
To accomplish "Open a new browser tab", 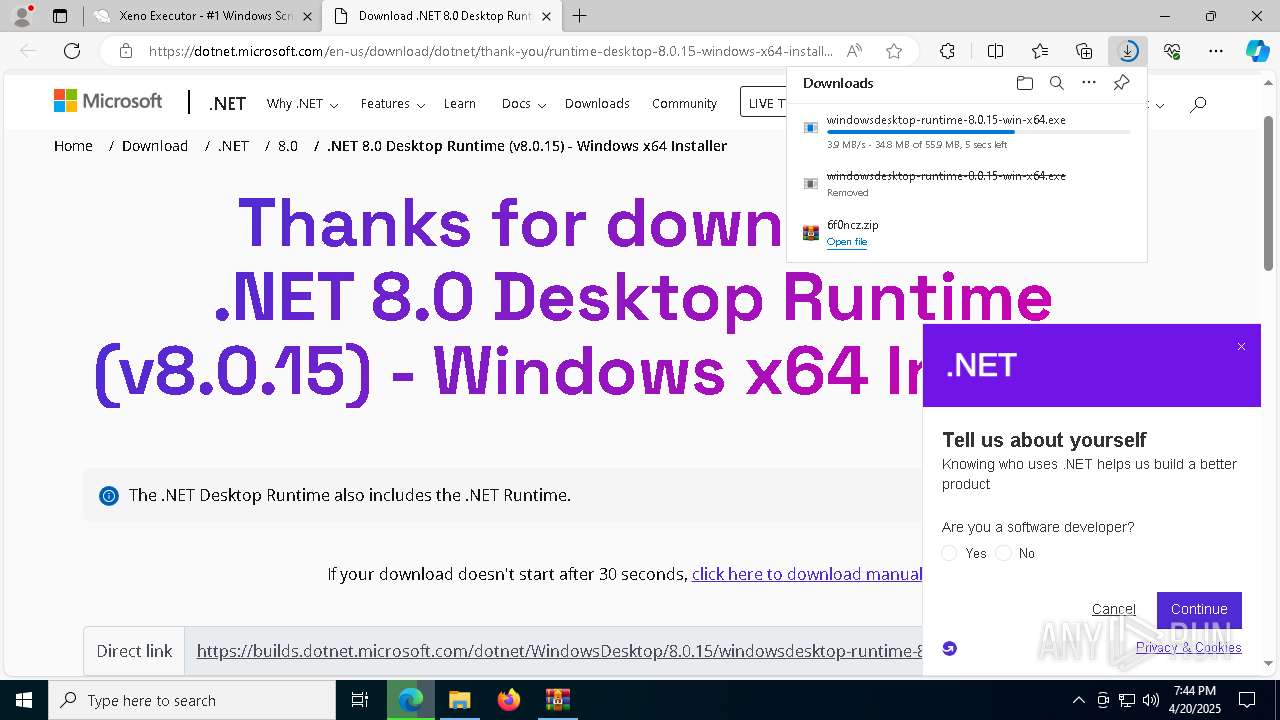I will pos(579,16).
